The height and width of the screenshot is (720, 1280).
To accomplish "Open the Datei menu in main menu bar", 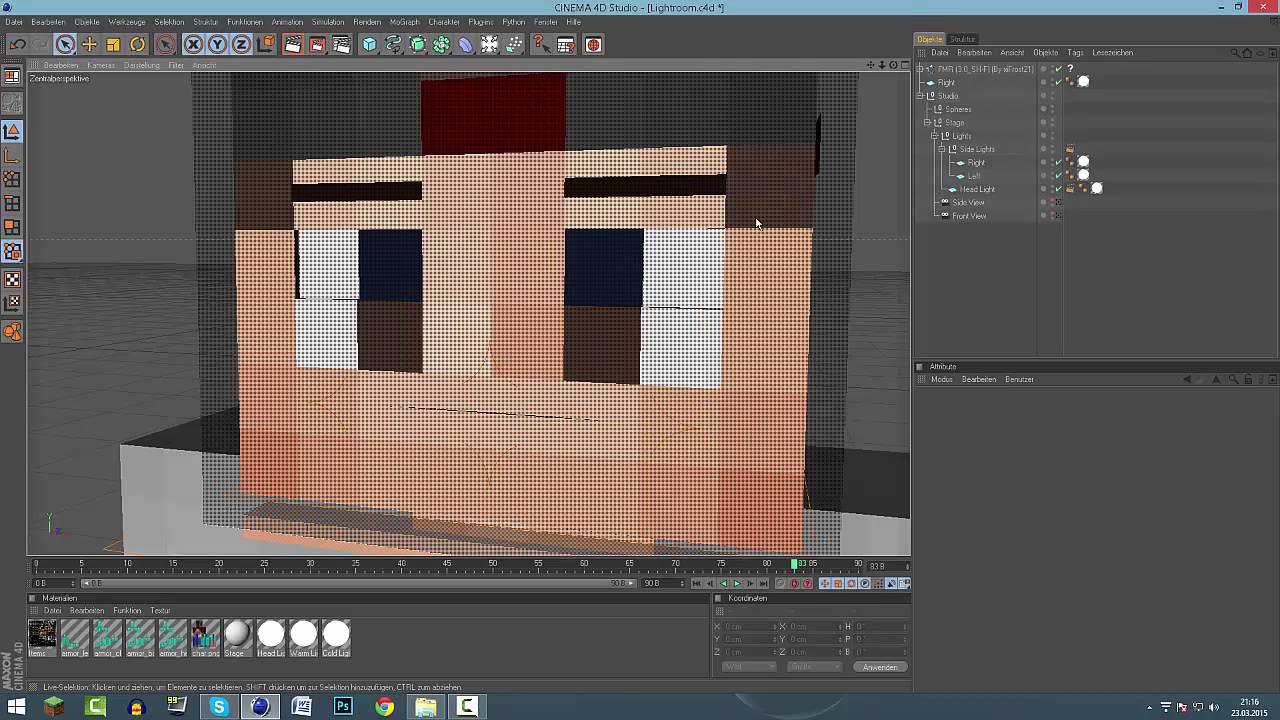I will coord(14,22).
